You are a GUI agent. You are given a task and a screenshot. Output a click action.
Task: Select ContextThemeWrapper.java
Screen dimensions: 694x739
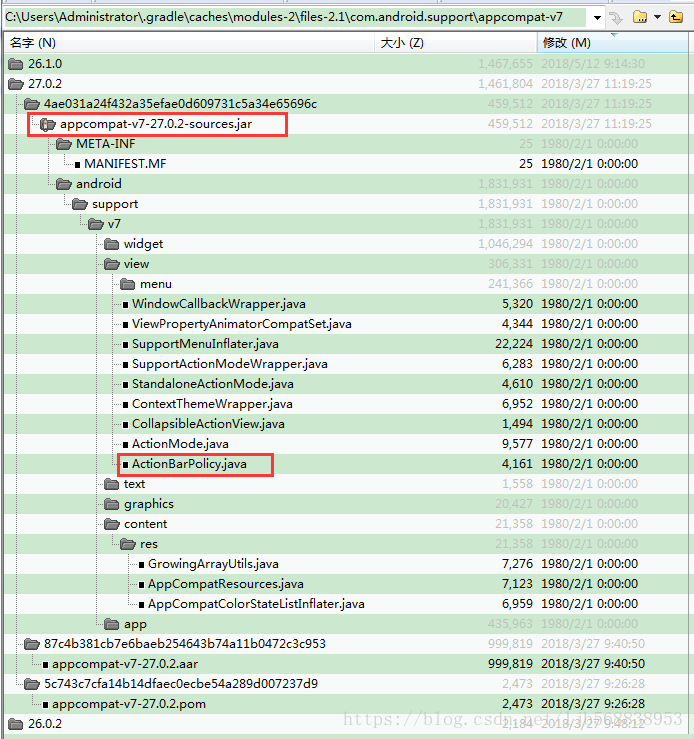pos(212,404)
